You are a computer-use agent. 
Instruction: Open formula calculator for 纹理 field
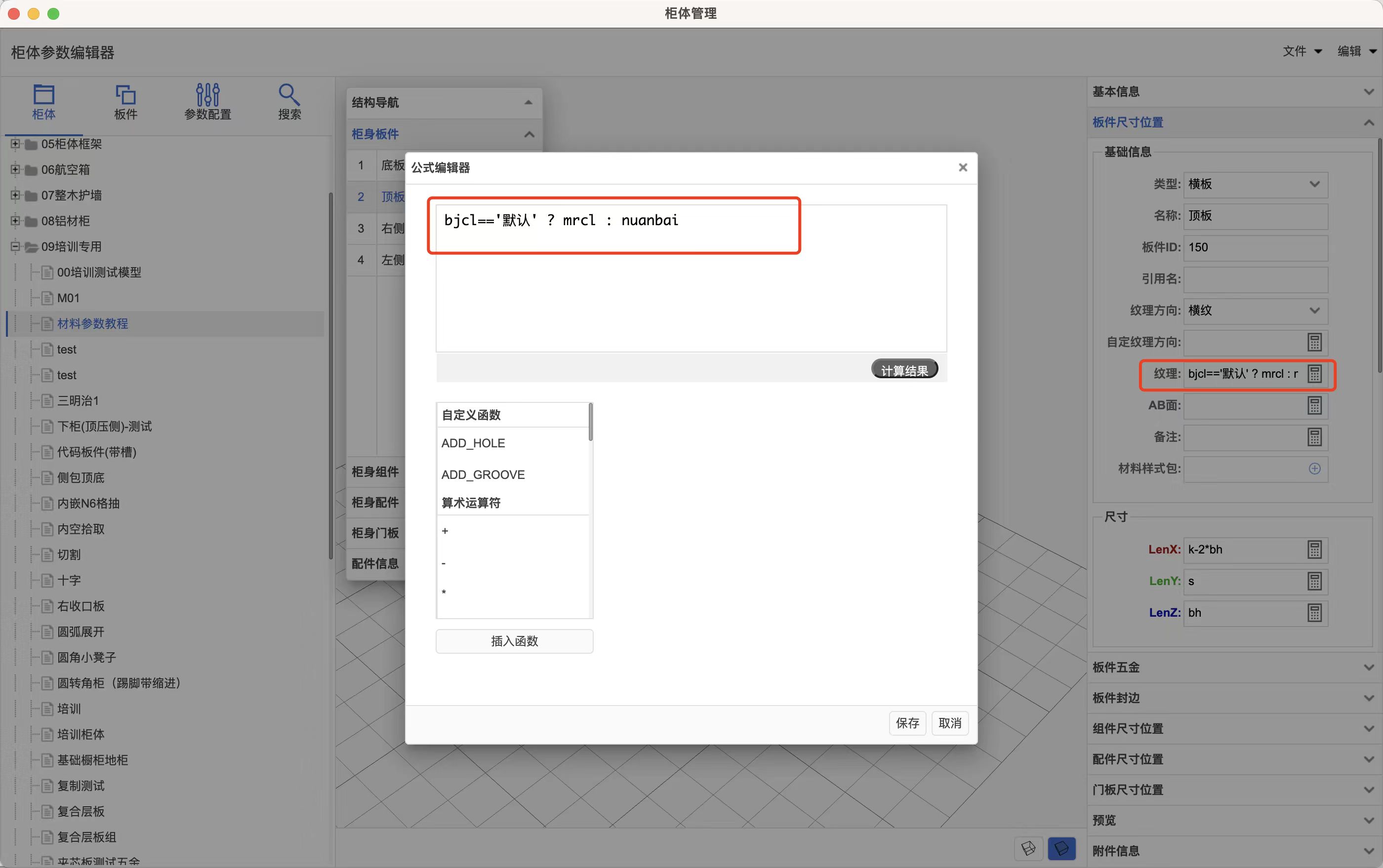(x=1315, y=374)
